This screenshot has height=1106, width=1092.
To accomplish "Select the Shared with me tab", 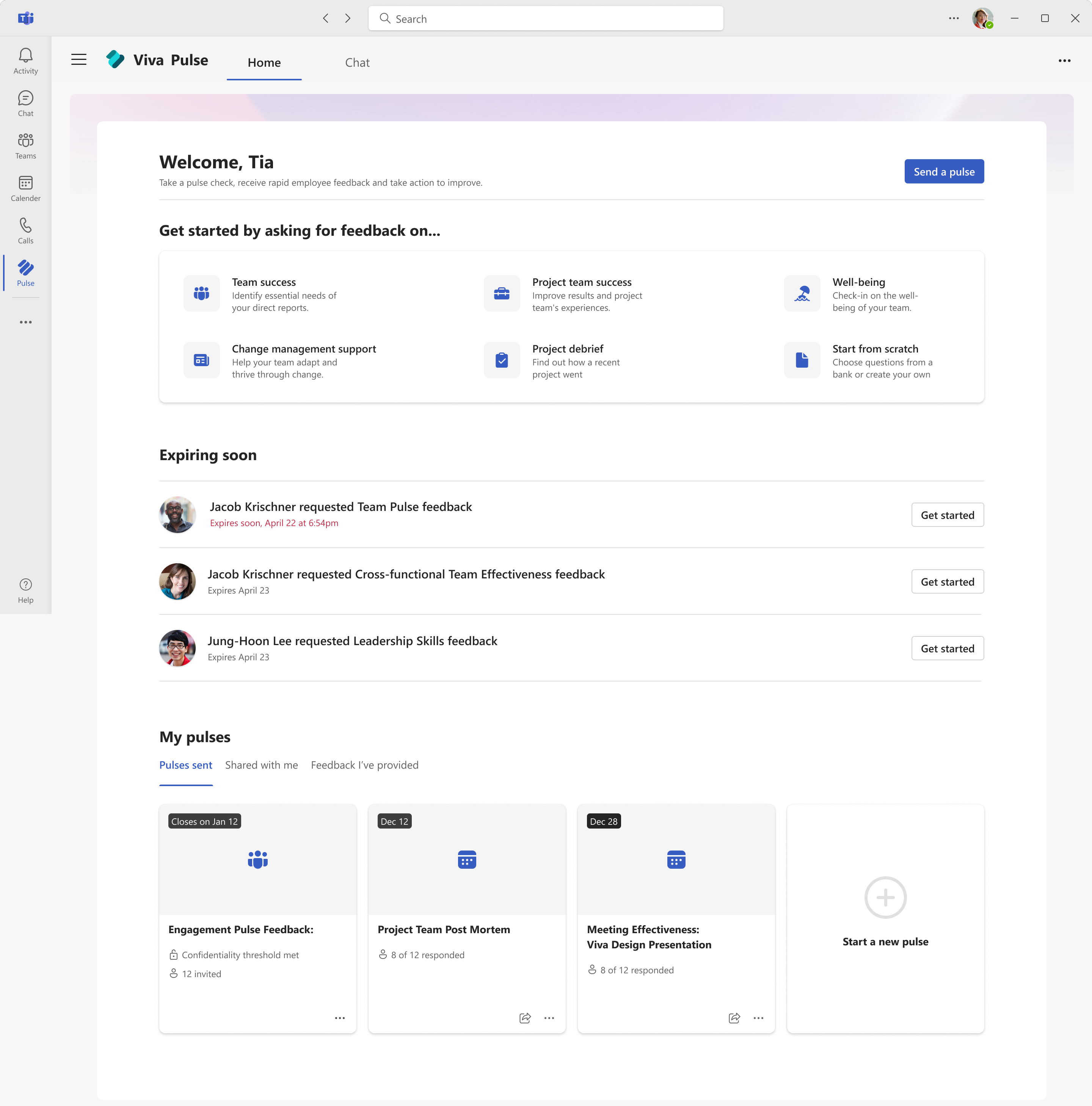I will (x=261, y=765).
